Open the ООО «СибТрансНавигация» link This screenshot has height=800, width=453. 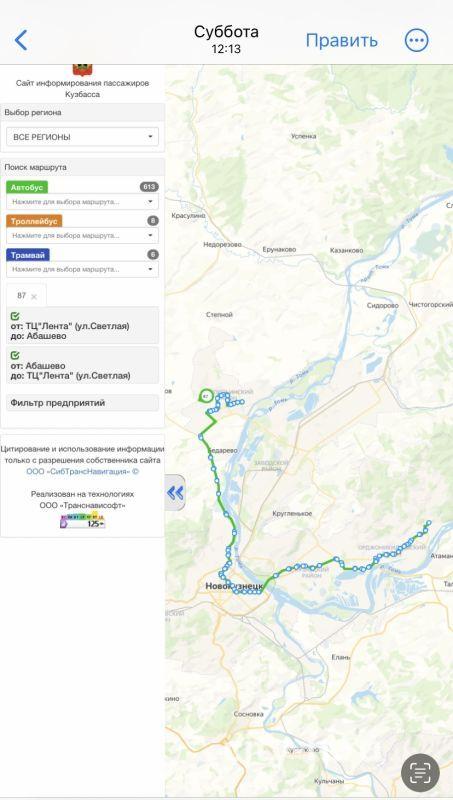pos(82,472)
